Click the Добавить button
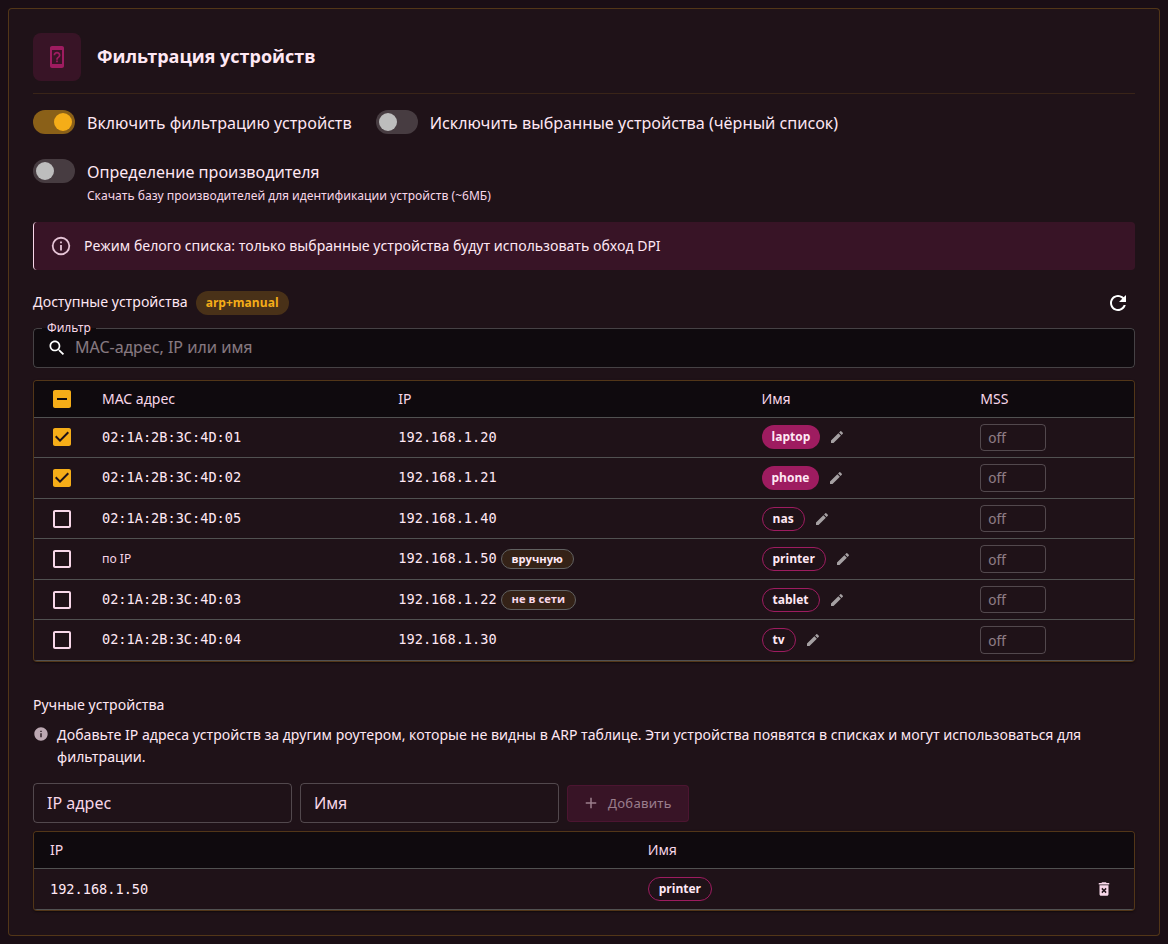Image resolution: width=1168 pixels, height=944 pixels. point(628,803)
